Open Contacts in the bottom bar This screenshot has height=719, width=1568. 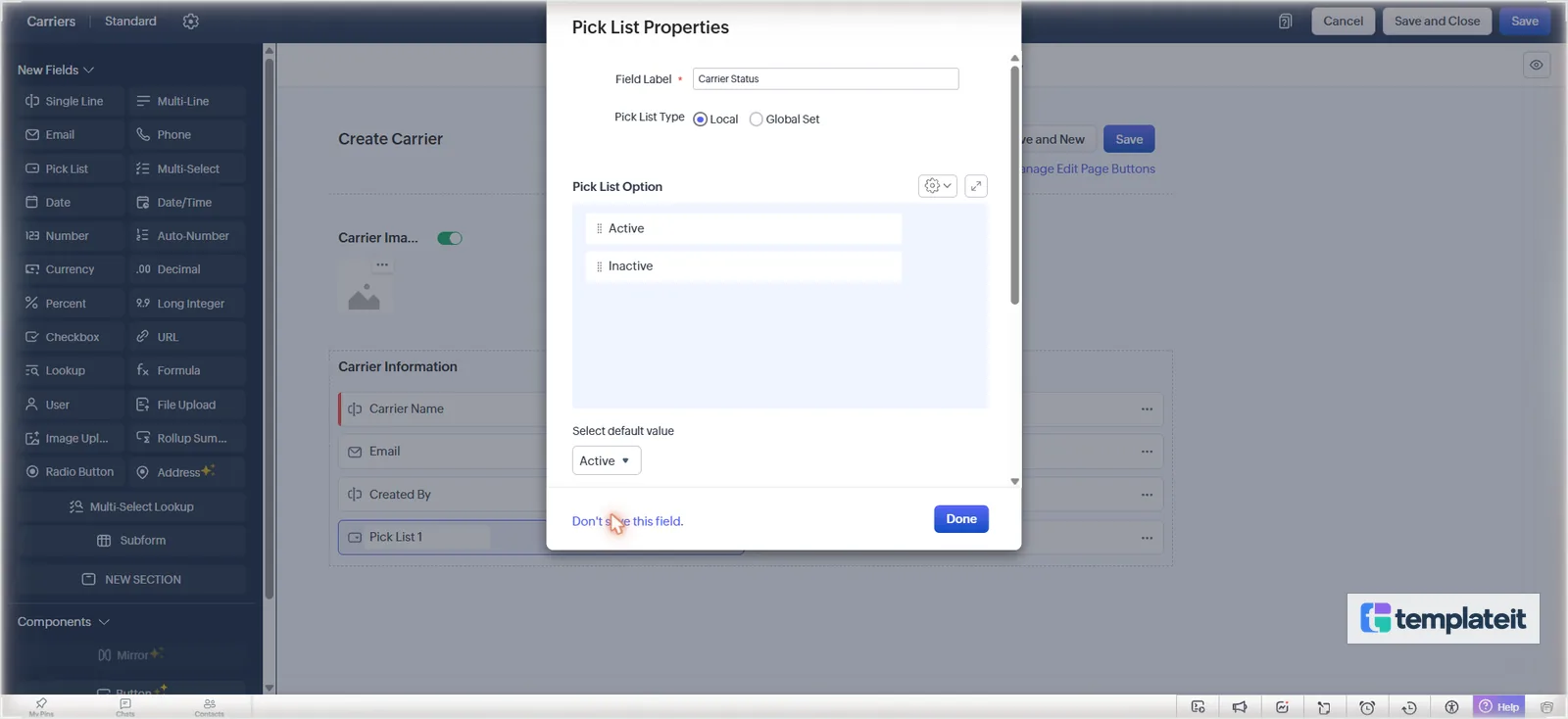click(210, 707)
